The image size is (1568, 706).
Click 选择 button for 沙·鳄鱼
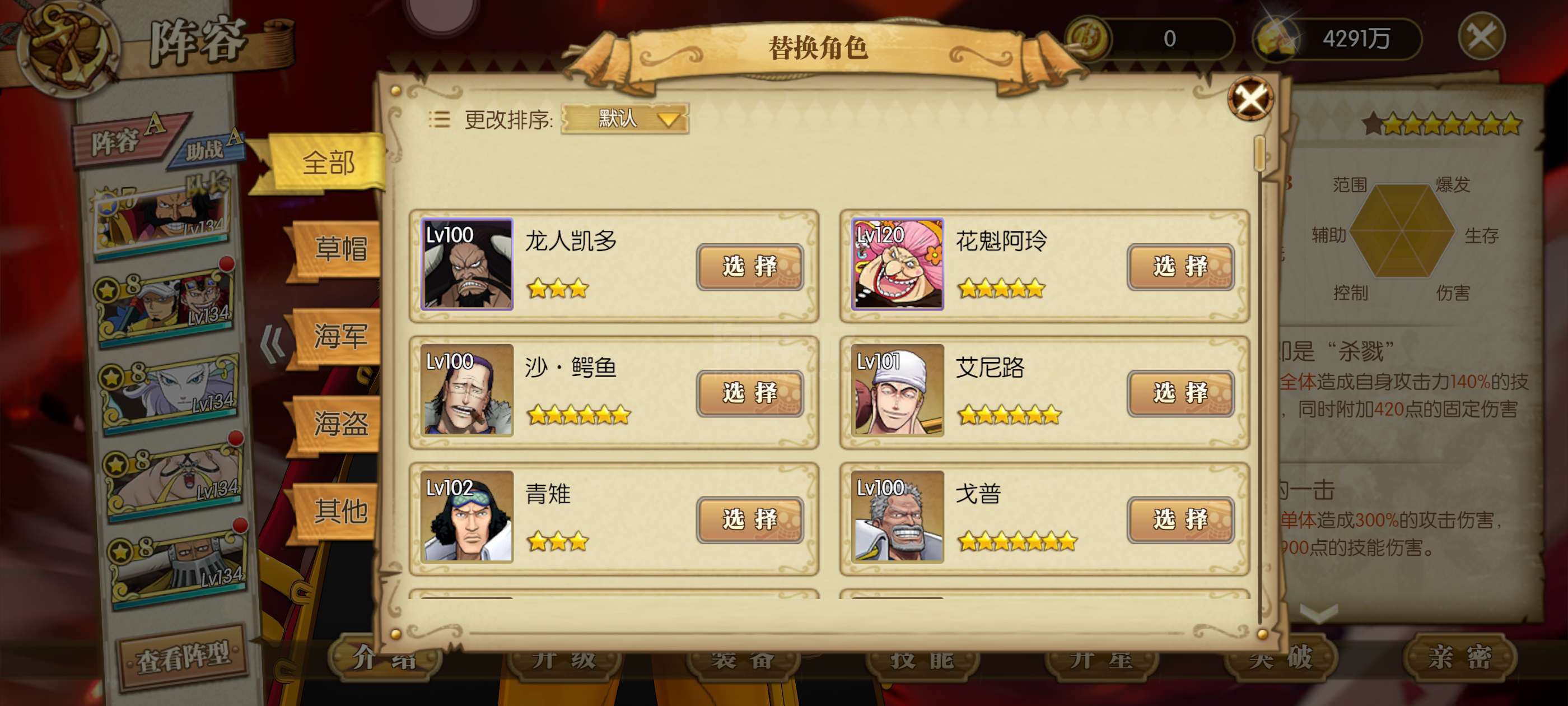(750, 393)
